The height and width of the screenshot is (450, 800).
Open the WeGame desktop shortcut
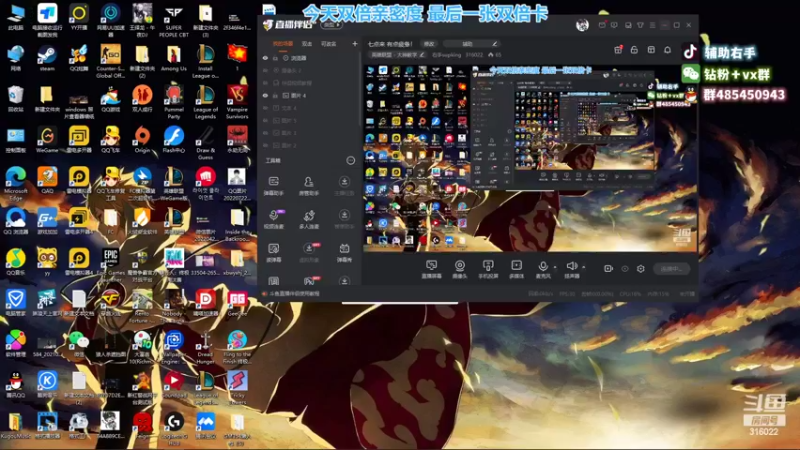[x=47, y=140]
